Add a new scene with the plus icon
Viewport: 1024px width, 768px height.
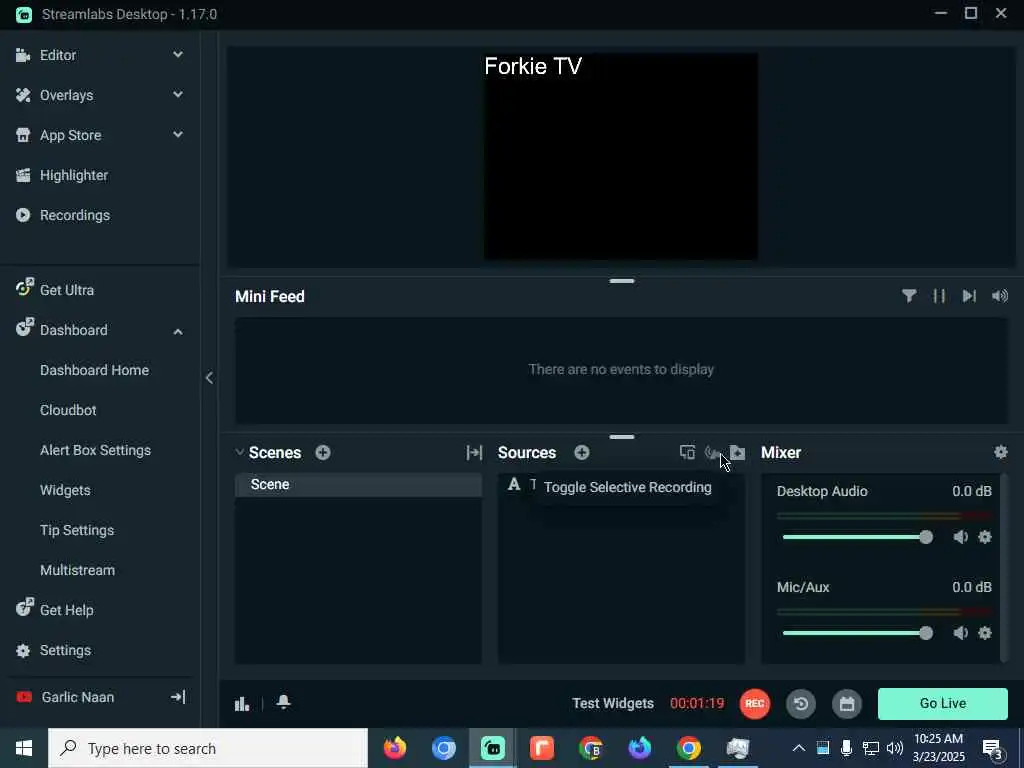pos(323,453)
